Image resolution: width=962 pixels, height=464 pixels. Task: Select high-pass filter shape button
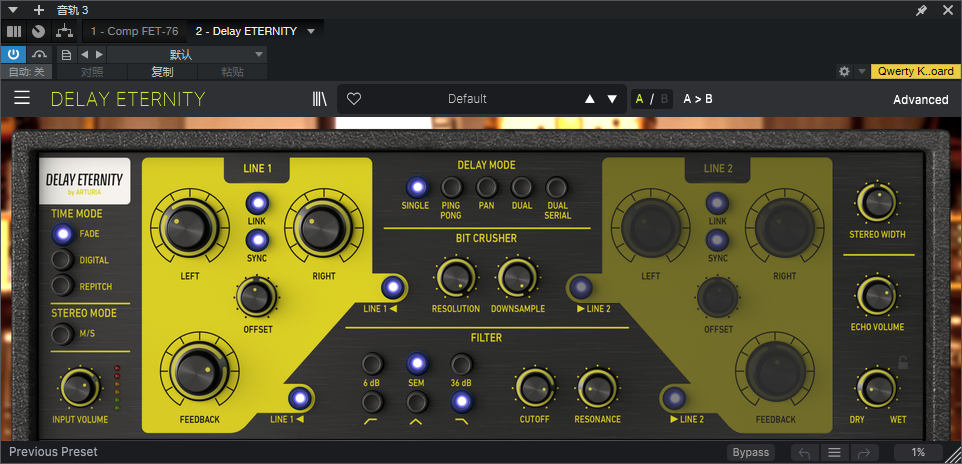click(x=372, y=403)
